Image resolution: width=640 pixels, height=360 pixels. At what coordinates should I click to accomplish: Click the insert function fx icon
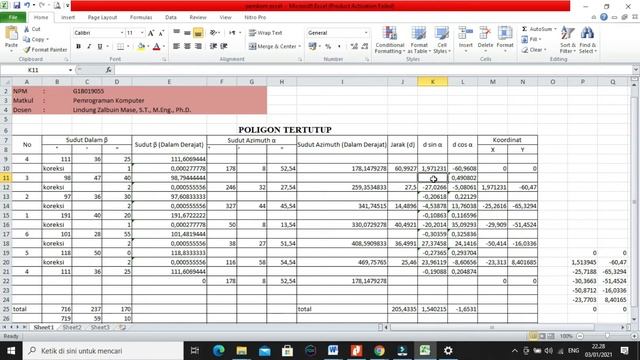109,70
